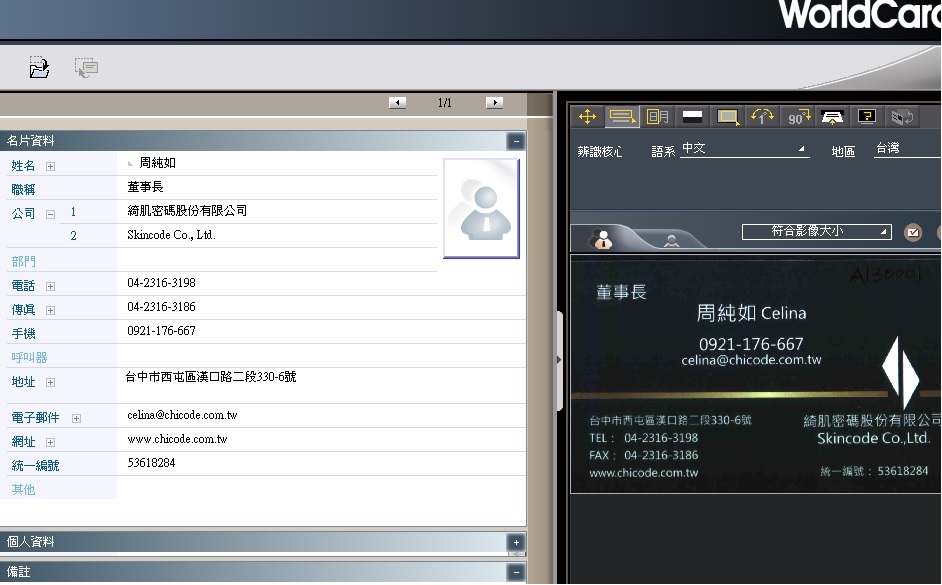
Task: Collapse the 公司 field entries
Action: click(50, 214)
